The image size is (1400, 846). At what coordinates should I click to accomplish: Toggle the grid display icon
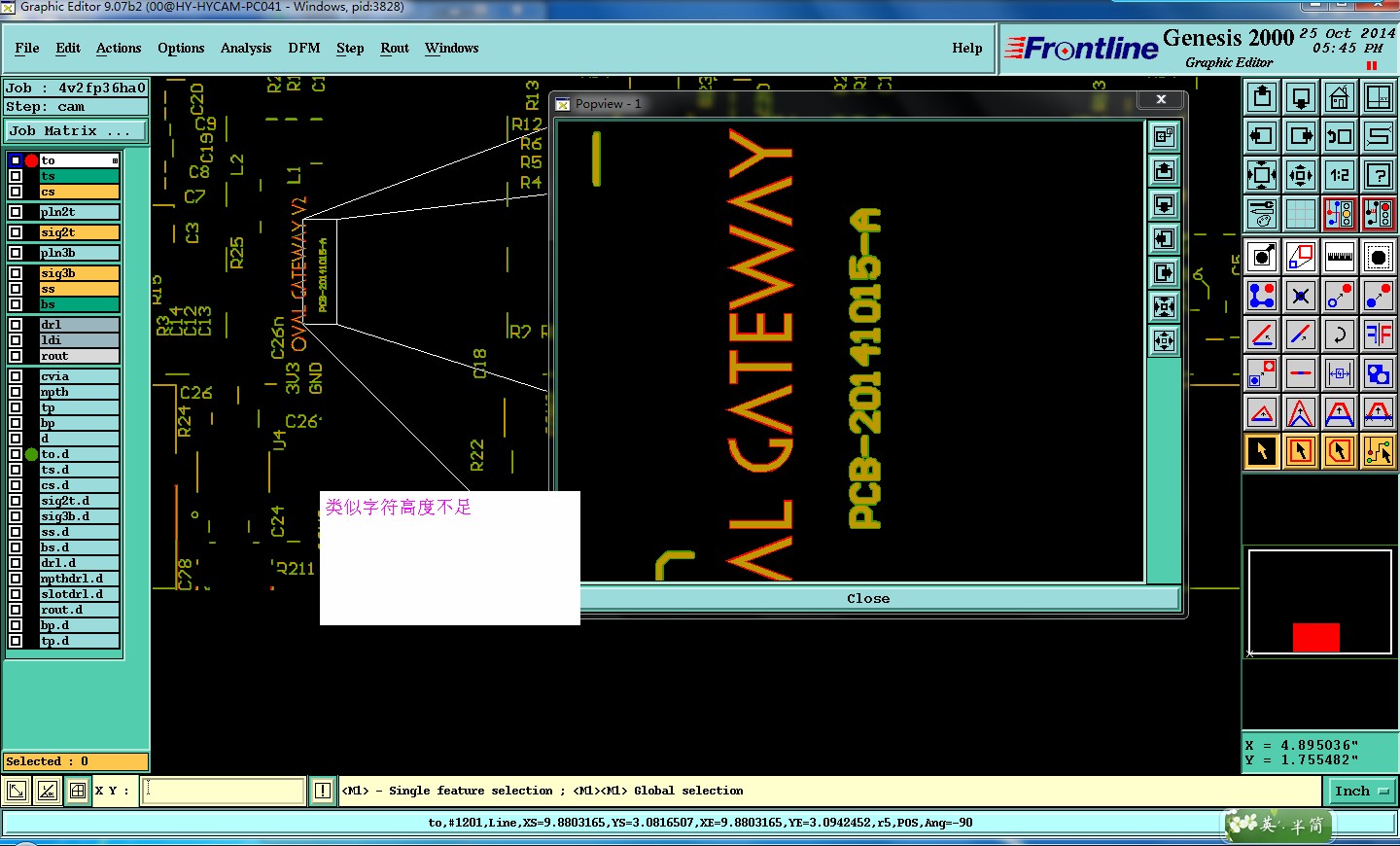pos(1301,213)
